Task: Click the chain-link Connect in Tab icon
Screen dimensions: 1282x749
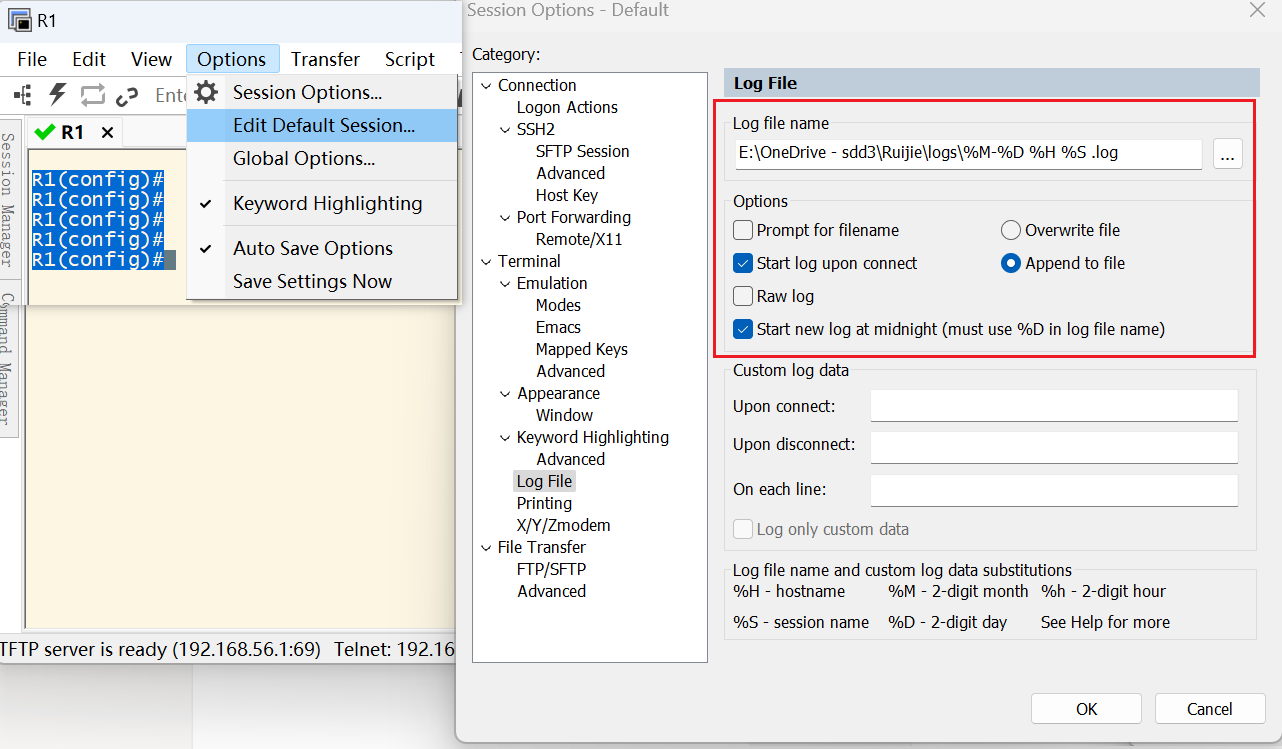Action: [x=127, y=96]
